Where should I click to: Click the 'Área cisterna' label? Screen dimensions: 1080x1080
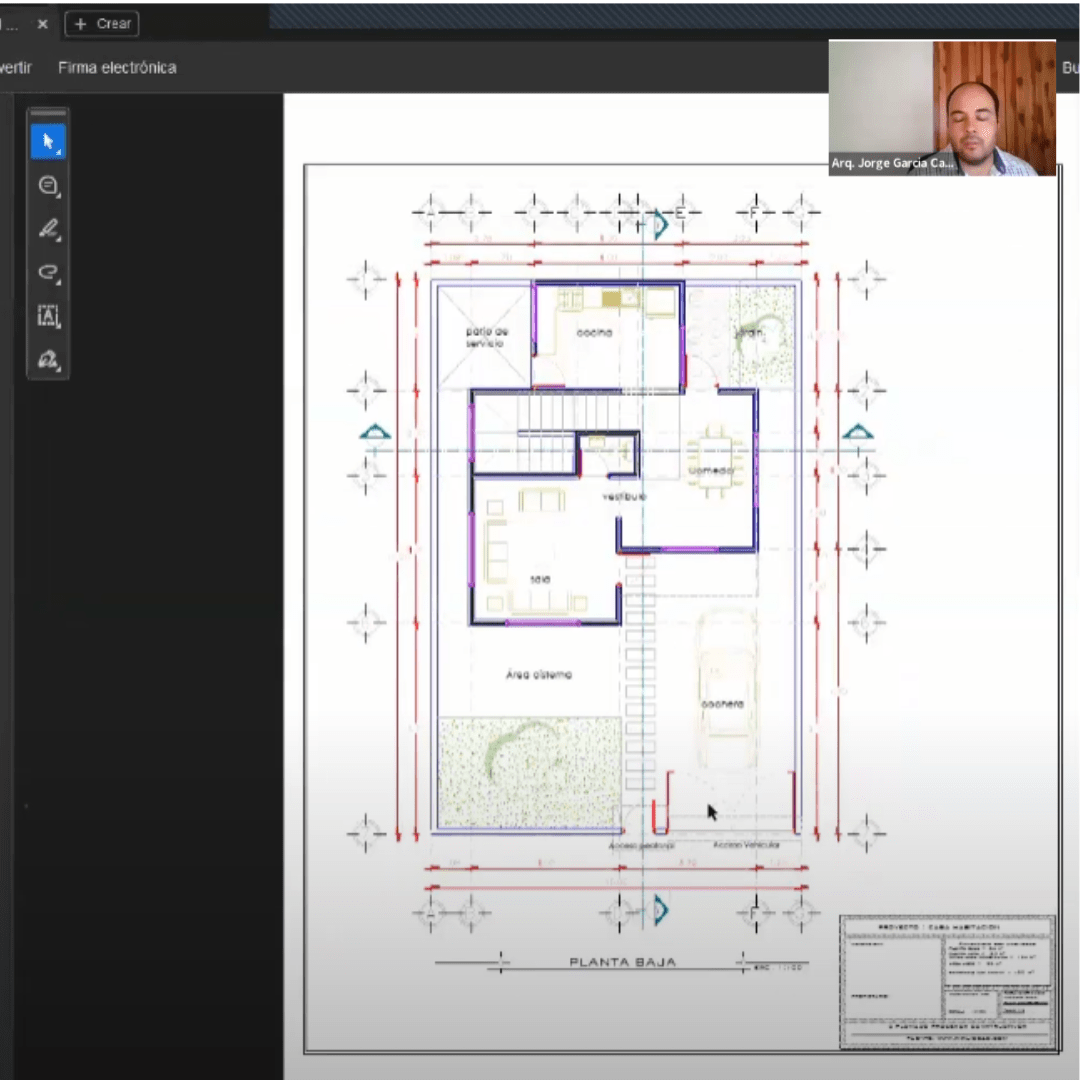point(539,675)
